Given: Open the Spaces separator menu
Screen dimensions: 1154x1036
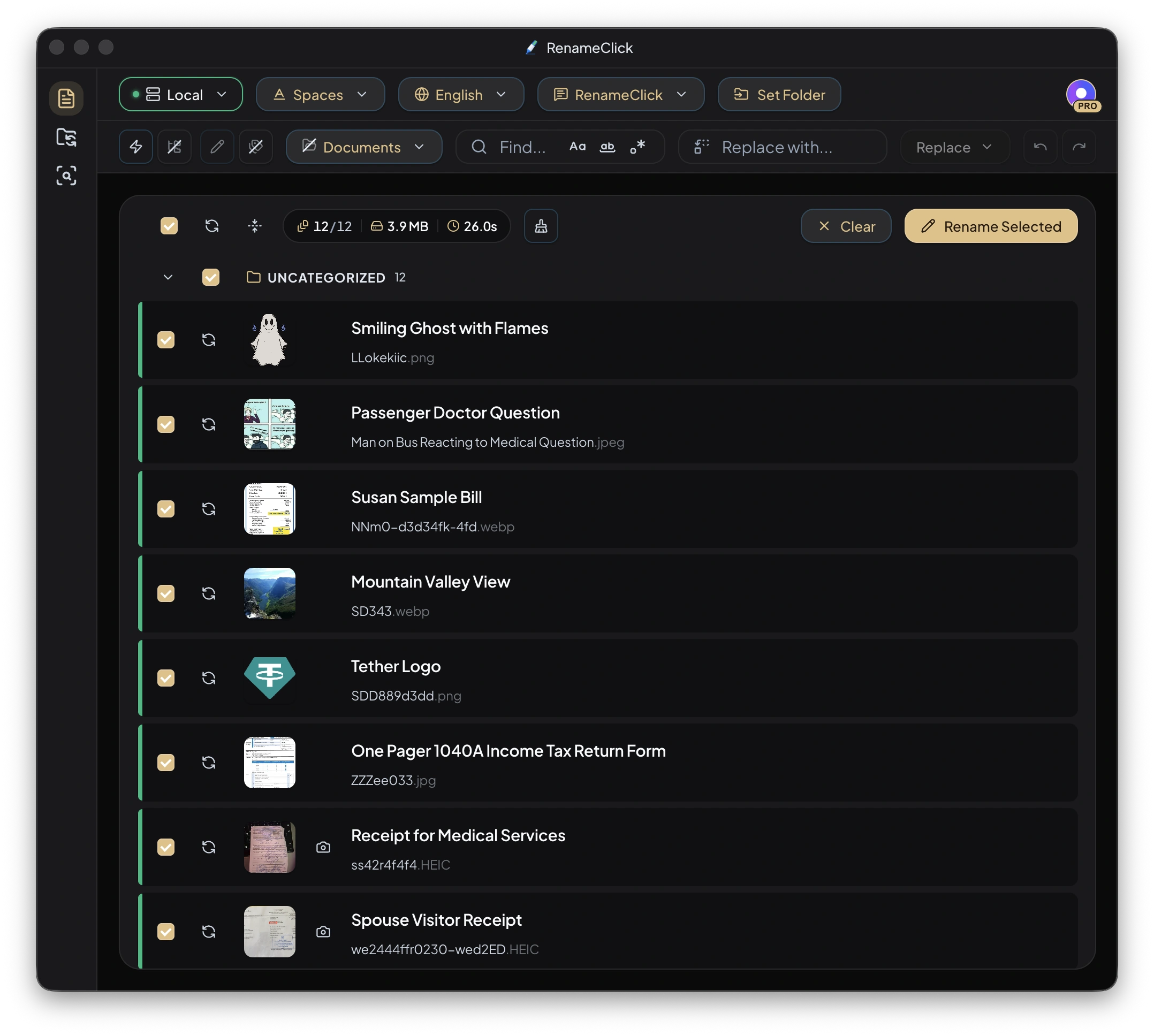Looking at the screenshot, I should (x=320, y=95).
